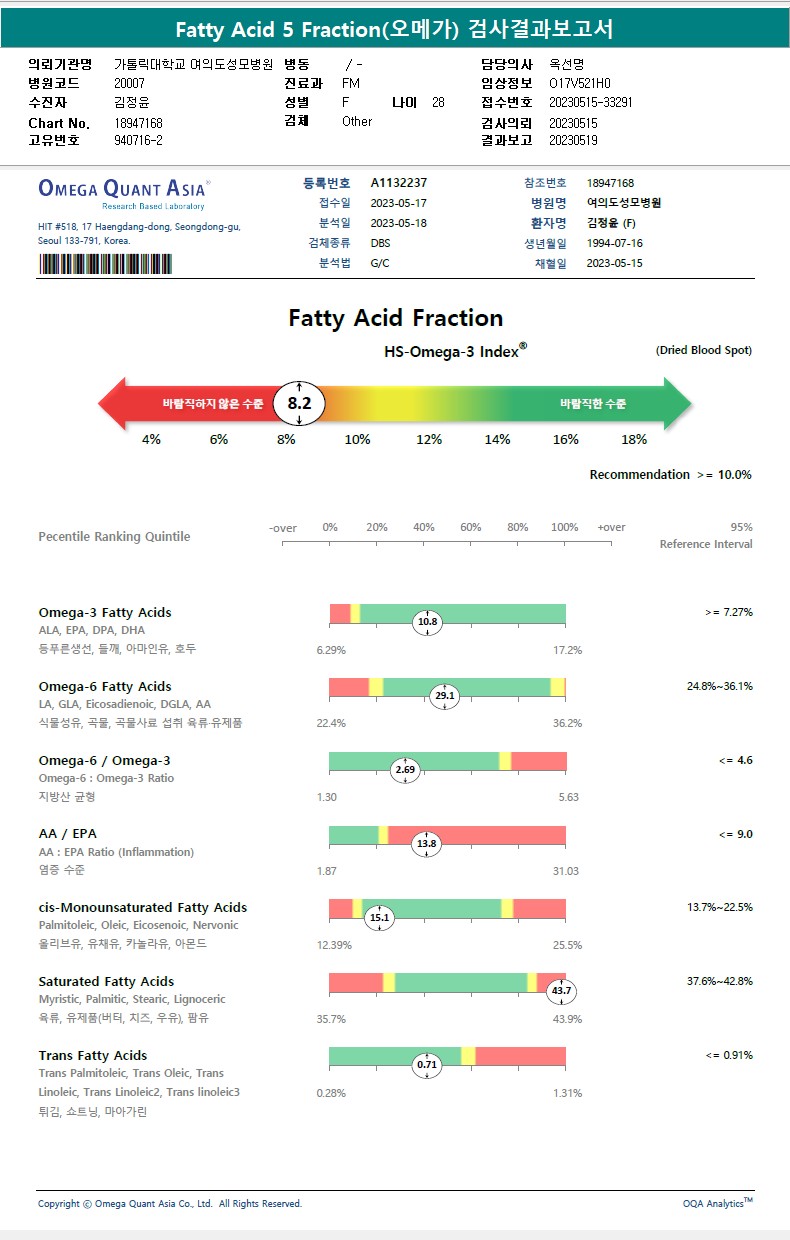Click the report title header banner
Viewport: 790px width, 1240px height.
394,30
